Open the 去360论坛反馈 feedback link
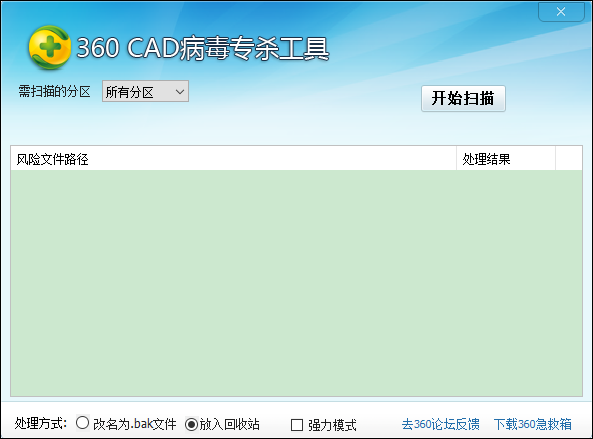The width and height of the screenshot is (593, 439). (440, 424)
